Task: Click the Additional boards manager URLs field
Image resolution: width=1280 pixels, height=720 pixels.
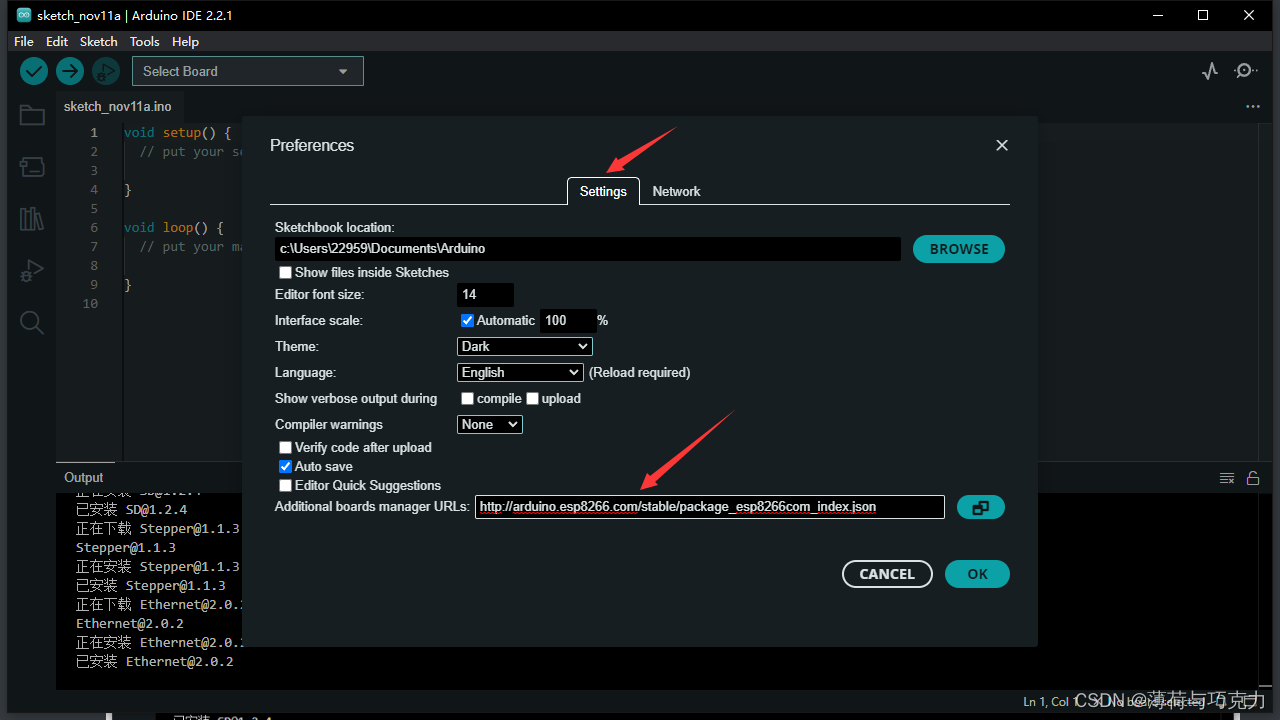Action: [x=710, y=507]
